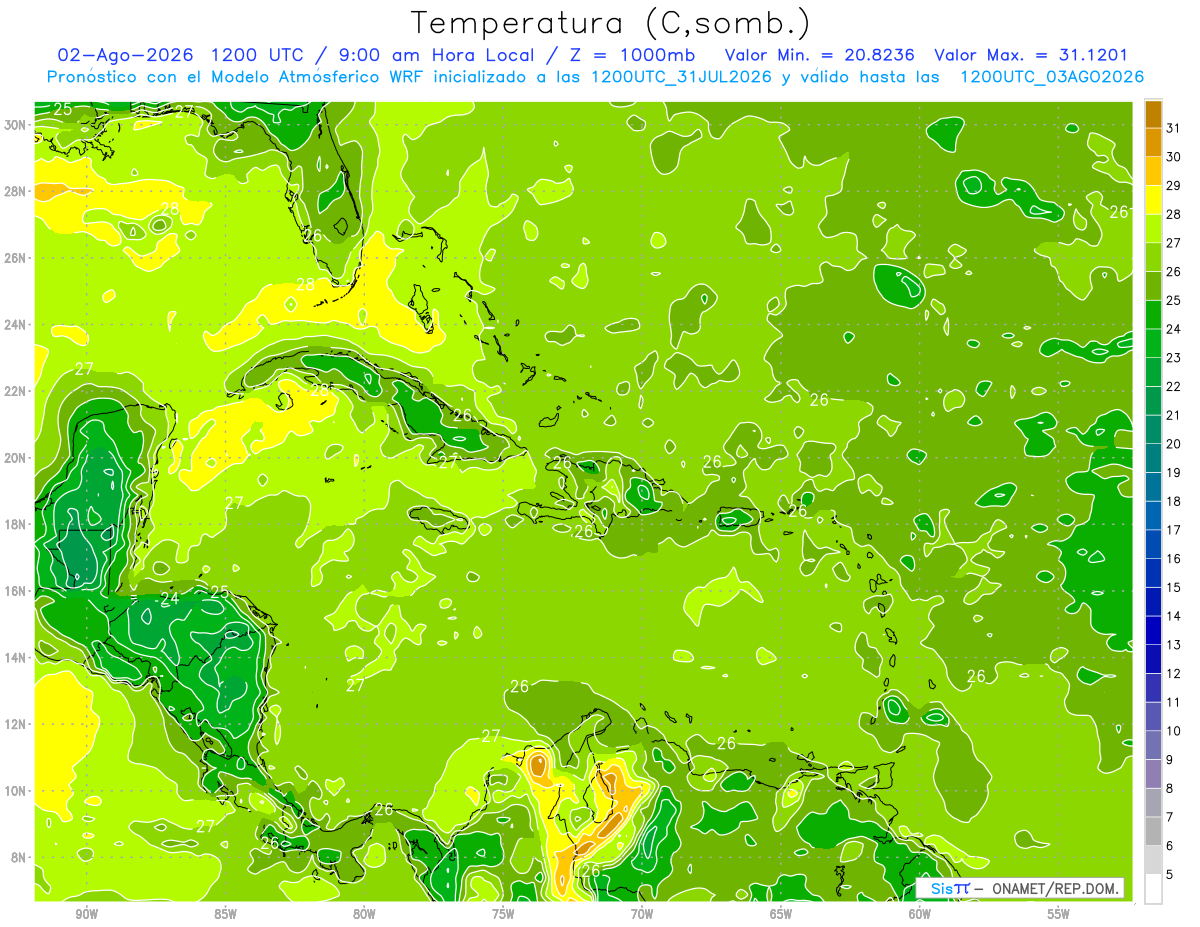This screenshot has height=927, width=1200.
Task: Click the "80W" longitude label
Action: point(364,914)
